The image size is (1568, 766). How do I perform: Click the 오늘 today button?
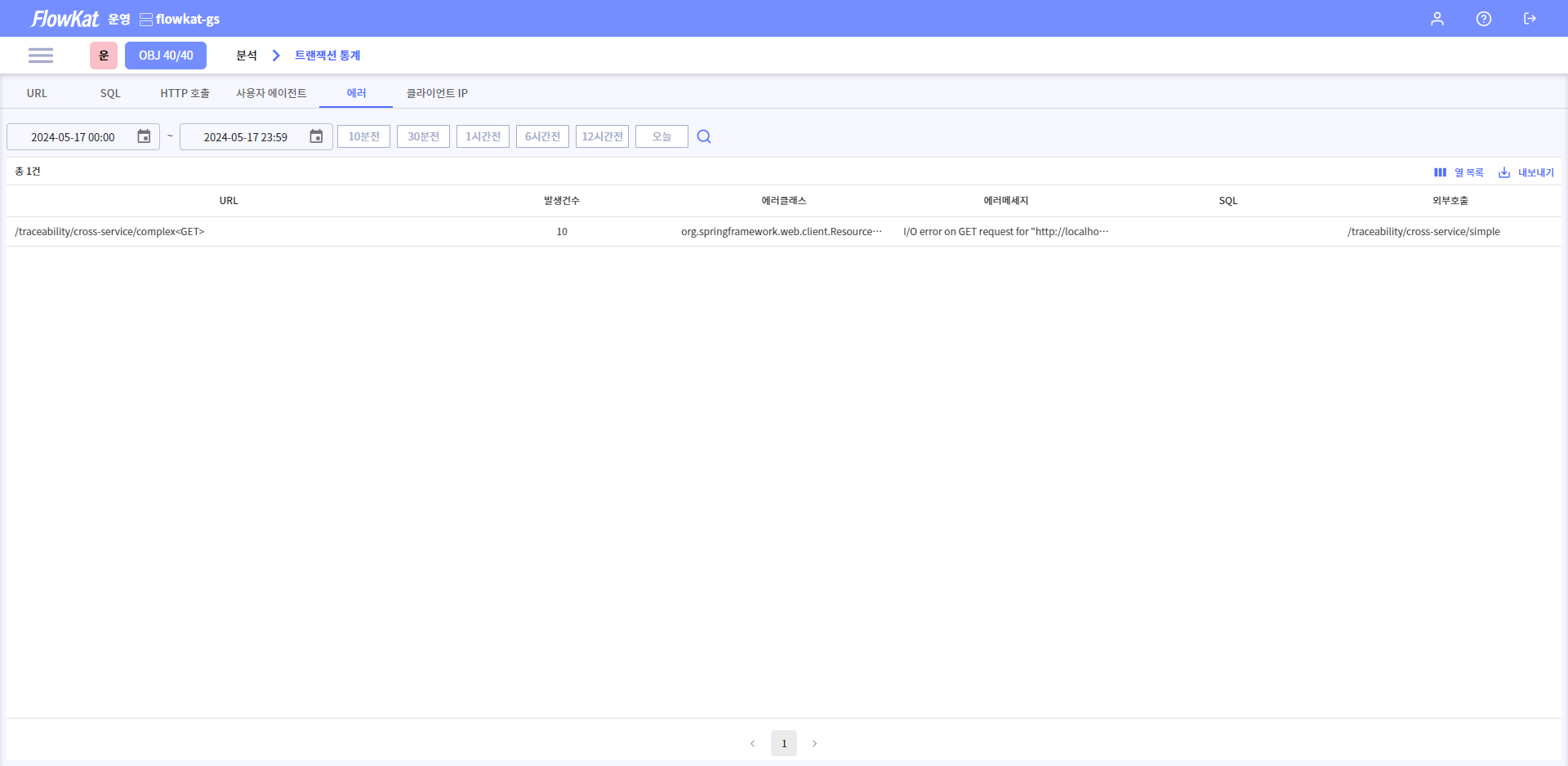coord(661,136)
